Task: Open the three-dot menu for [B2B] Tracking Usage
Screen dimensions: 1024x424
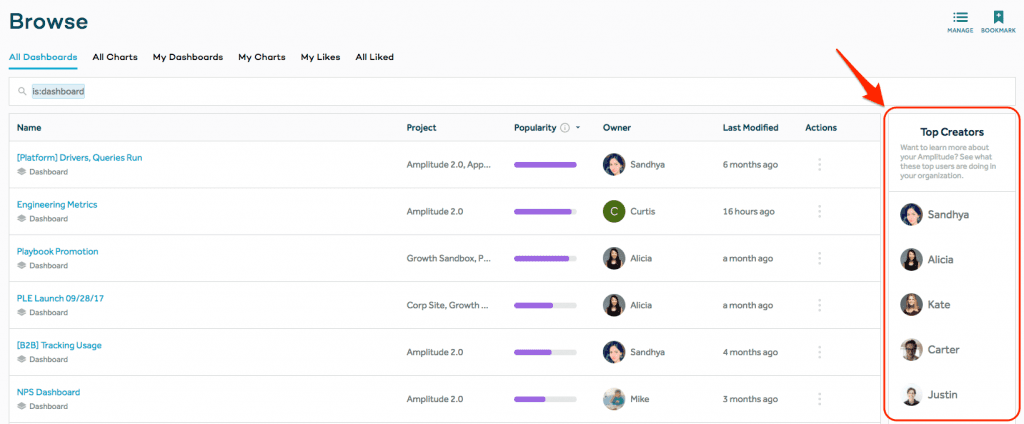Action: 819,352
